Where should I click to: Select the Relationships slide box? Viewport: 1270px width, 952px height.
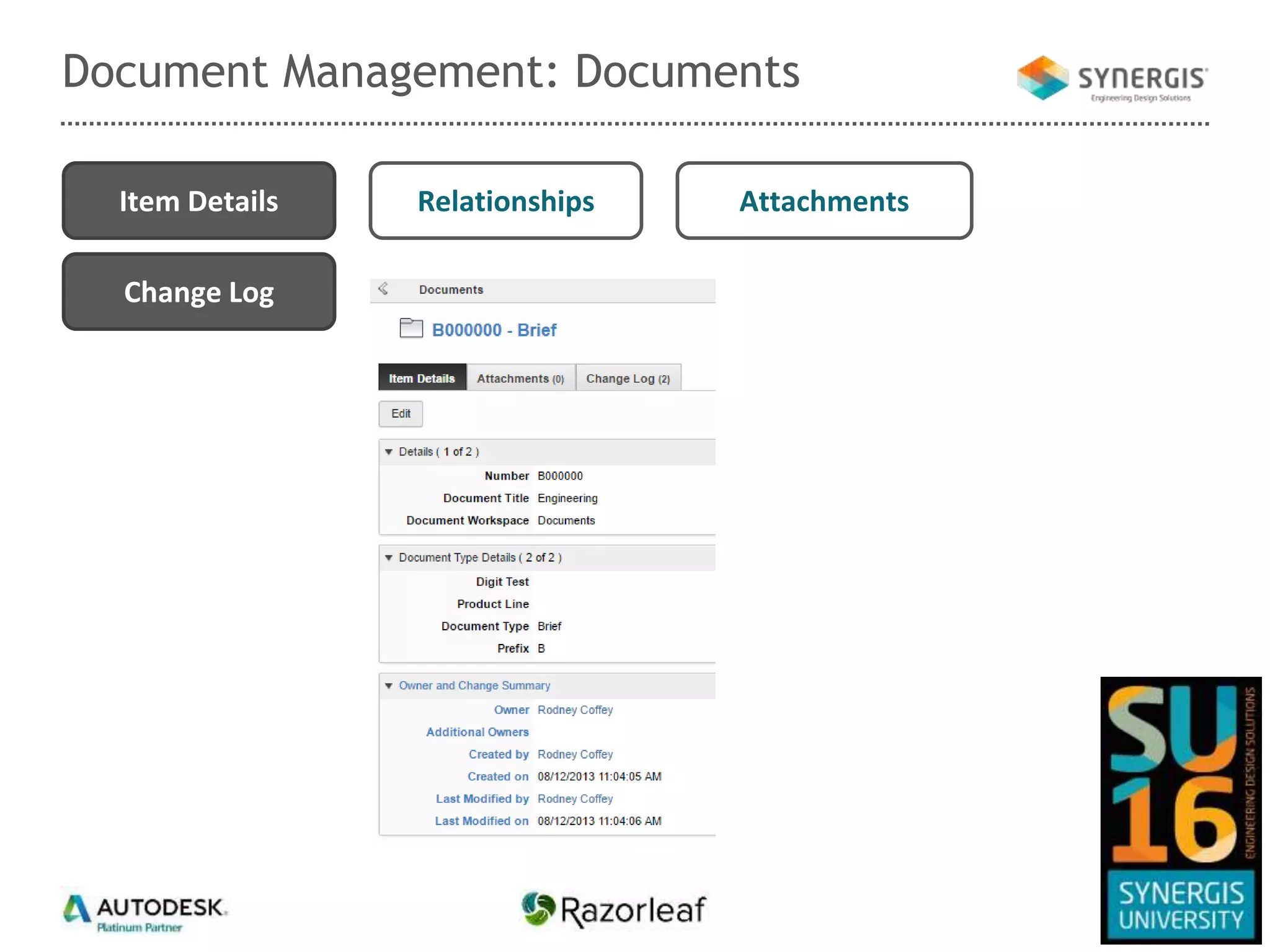point(505,201)
